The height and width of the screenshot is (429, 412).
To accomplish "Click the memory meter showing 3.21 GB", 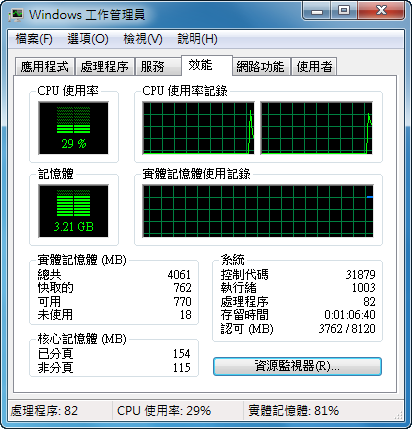I will coord(73,211).
